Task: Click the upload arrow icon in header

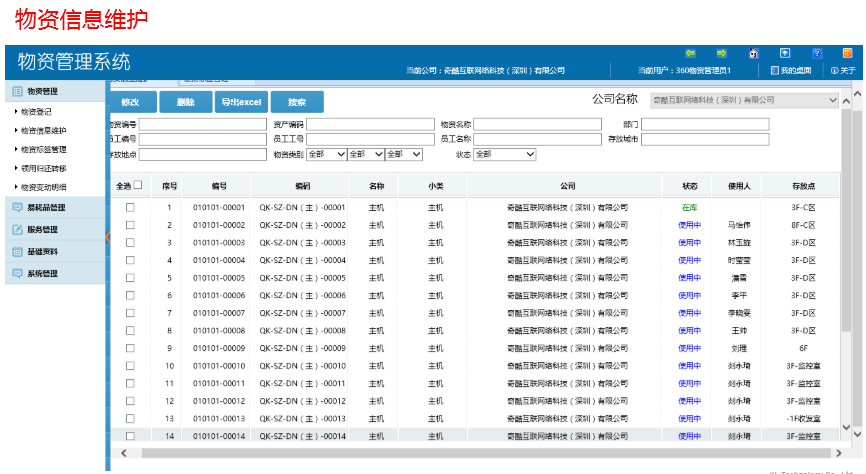Action: [785, 53]
